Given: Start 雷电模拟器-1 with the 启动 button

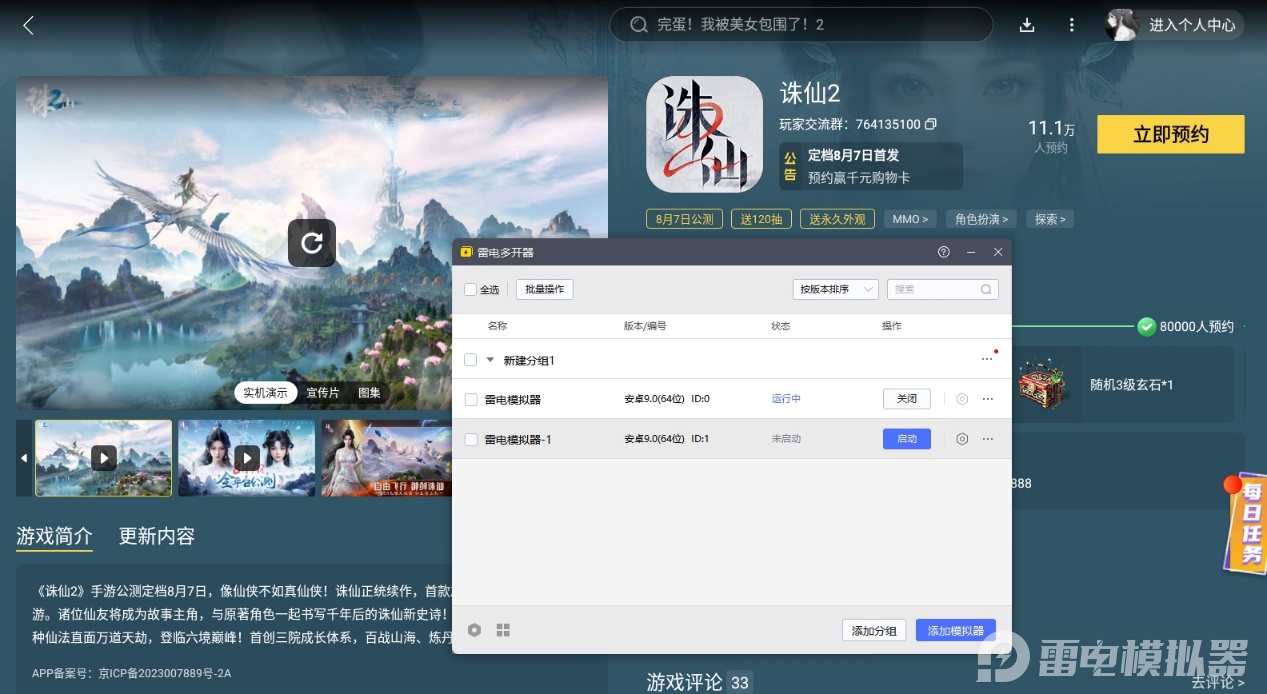Looking at the screenshot, I should pos(906,438).
